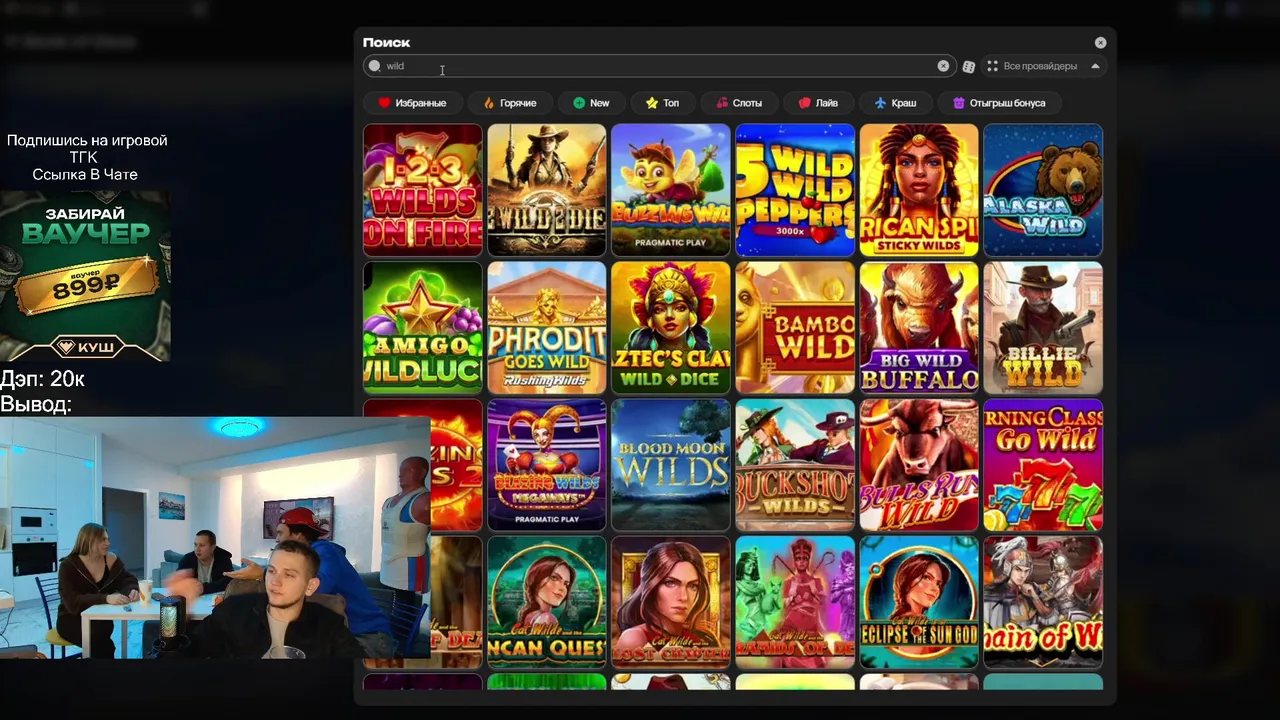Image resolution: width=1280 pixels, height=720 pixels.
Task: Click the 899₽ voucher banner
Action: [x=85, y=276]
